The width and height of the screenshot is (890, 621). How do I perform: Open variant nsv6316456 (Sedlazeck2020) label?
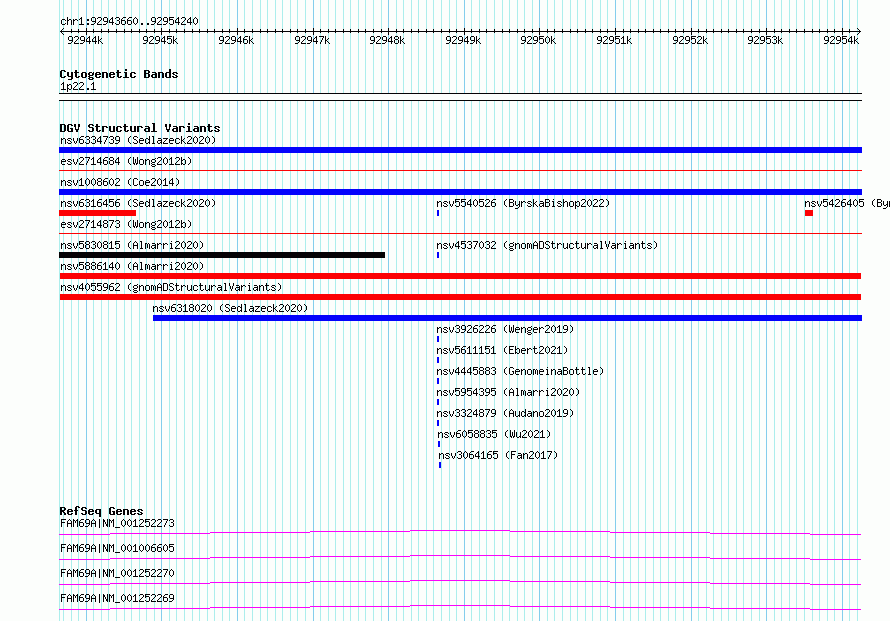[138, 203]
